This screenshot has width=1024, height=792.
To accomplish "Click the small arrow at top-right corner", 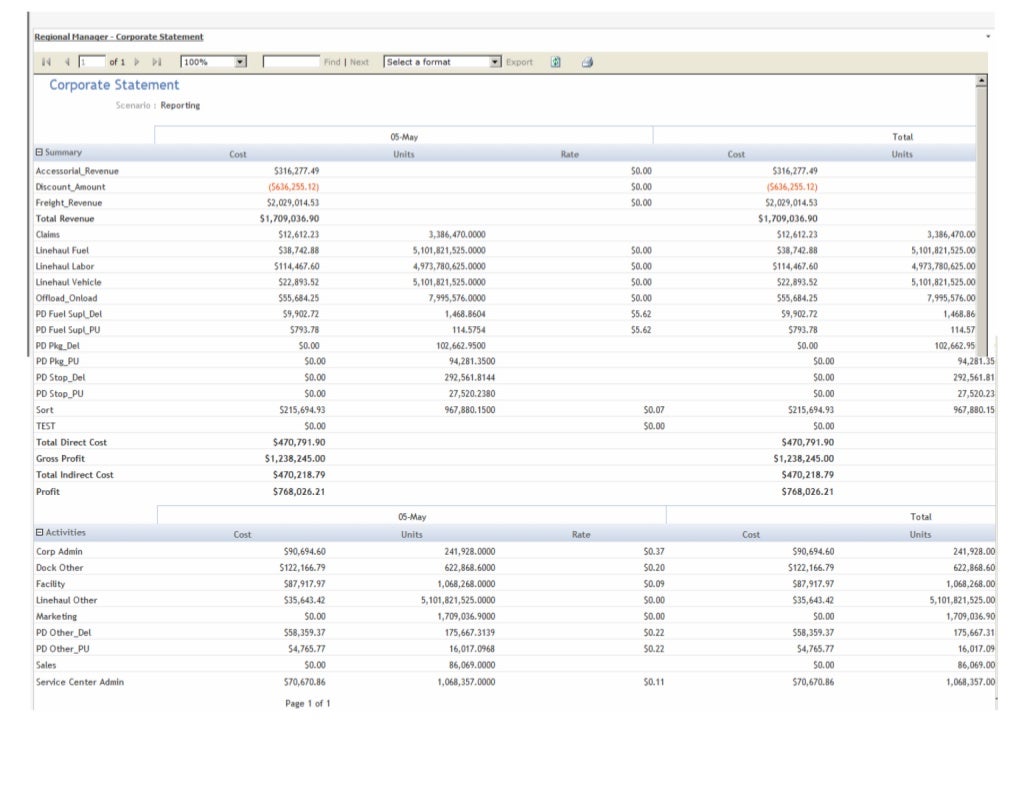I will pos(988,37).
